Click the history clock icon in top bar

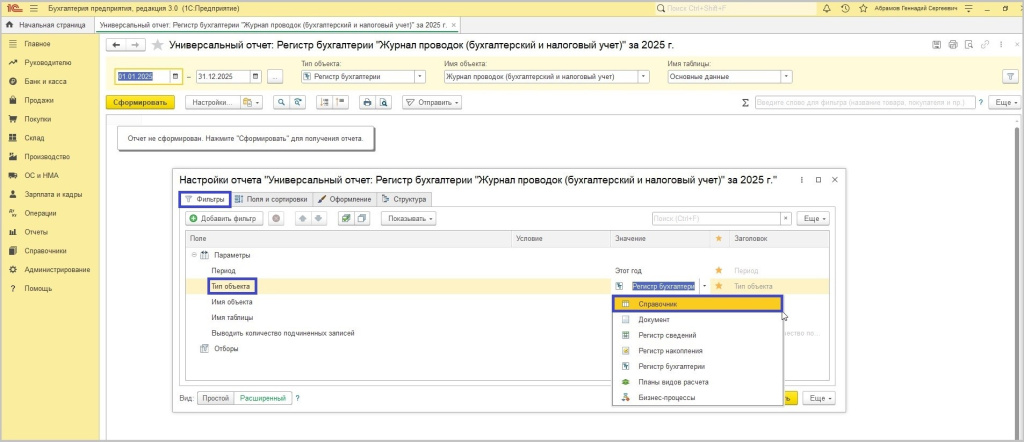click(844, 8)
